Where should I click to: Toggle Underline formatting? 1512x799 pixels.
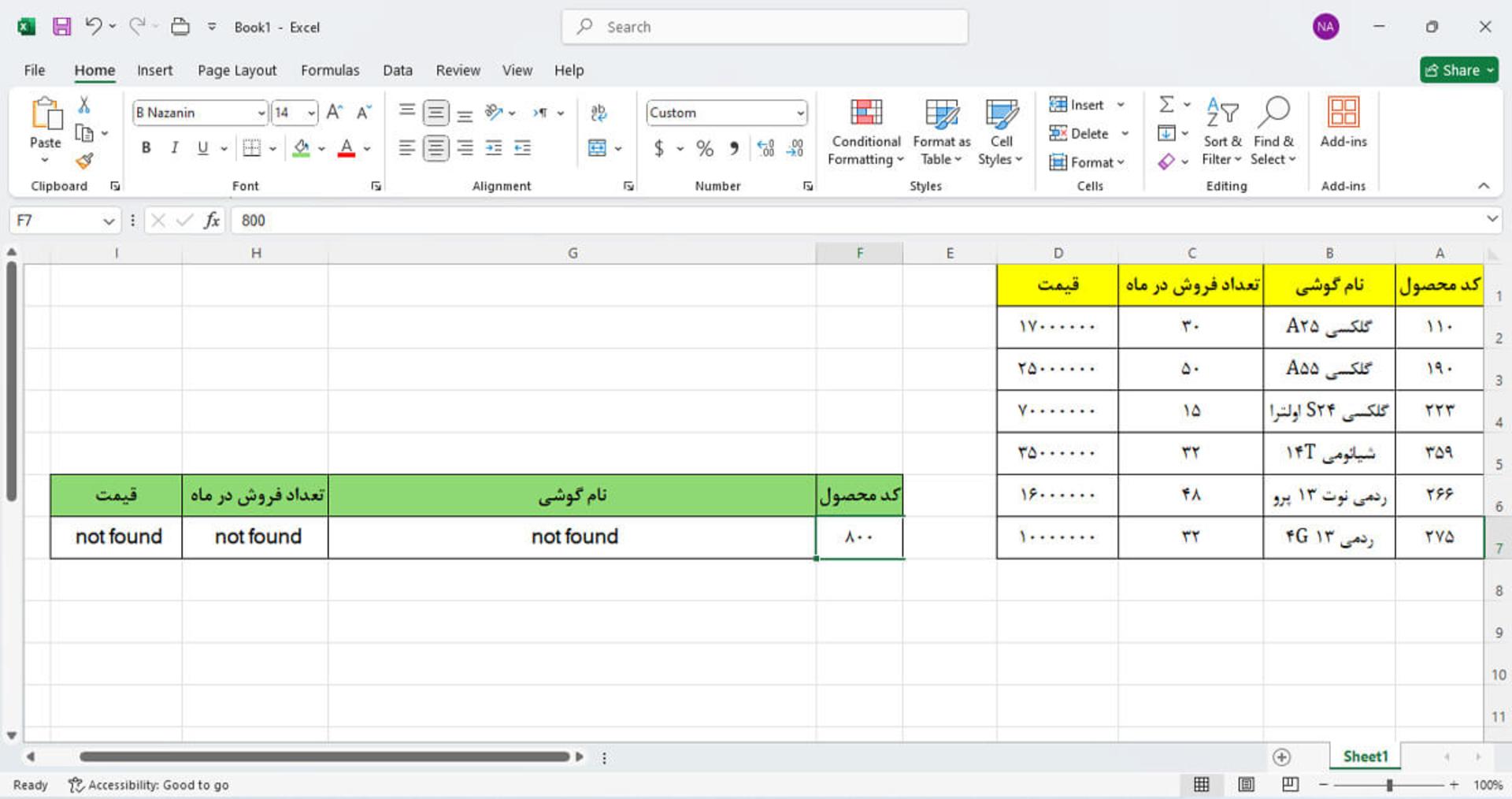pyautogui.click(x=202, y=147)
